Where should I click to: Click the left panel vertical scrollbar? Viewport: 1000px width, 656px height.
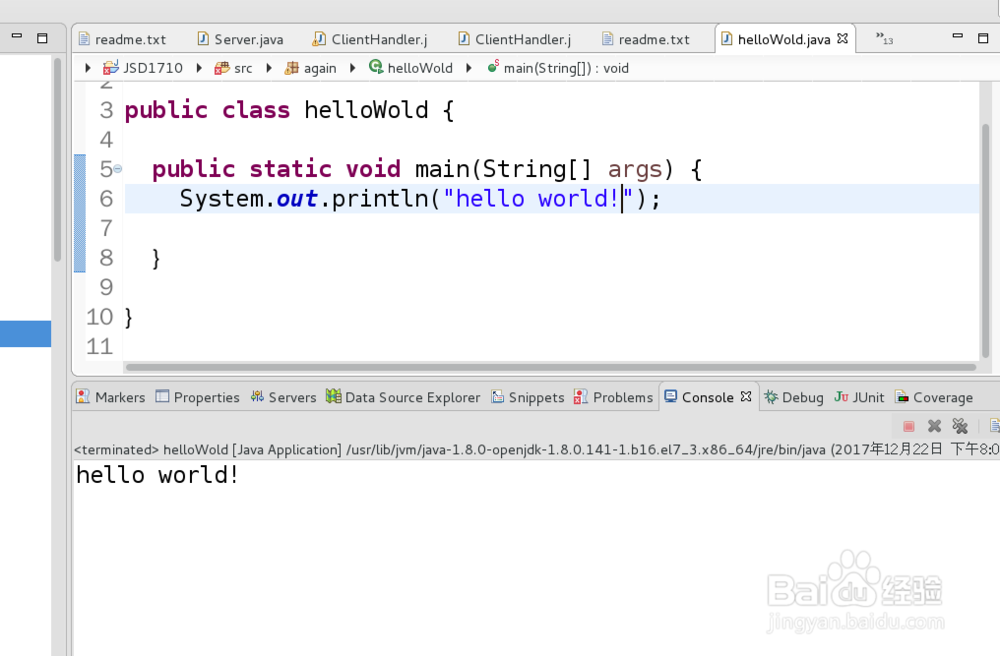tap(57, 159)
